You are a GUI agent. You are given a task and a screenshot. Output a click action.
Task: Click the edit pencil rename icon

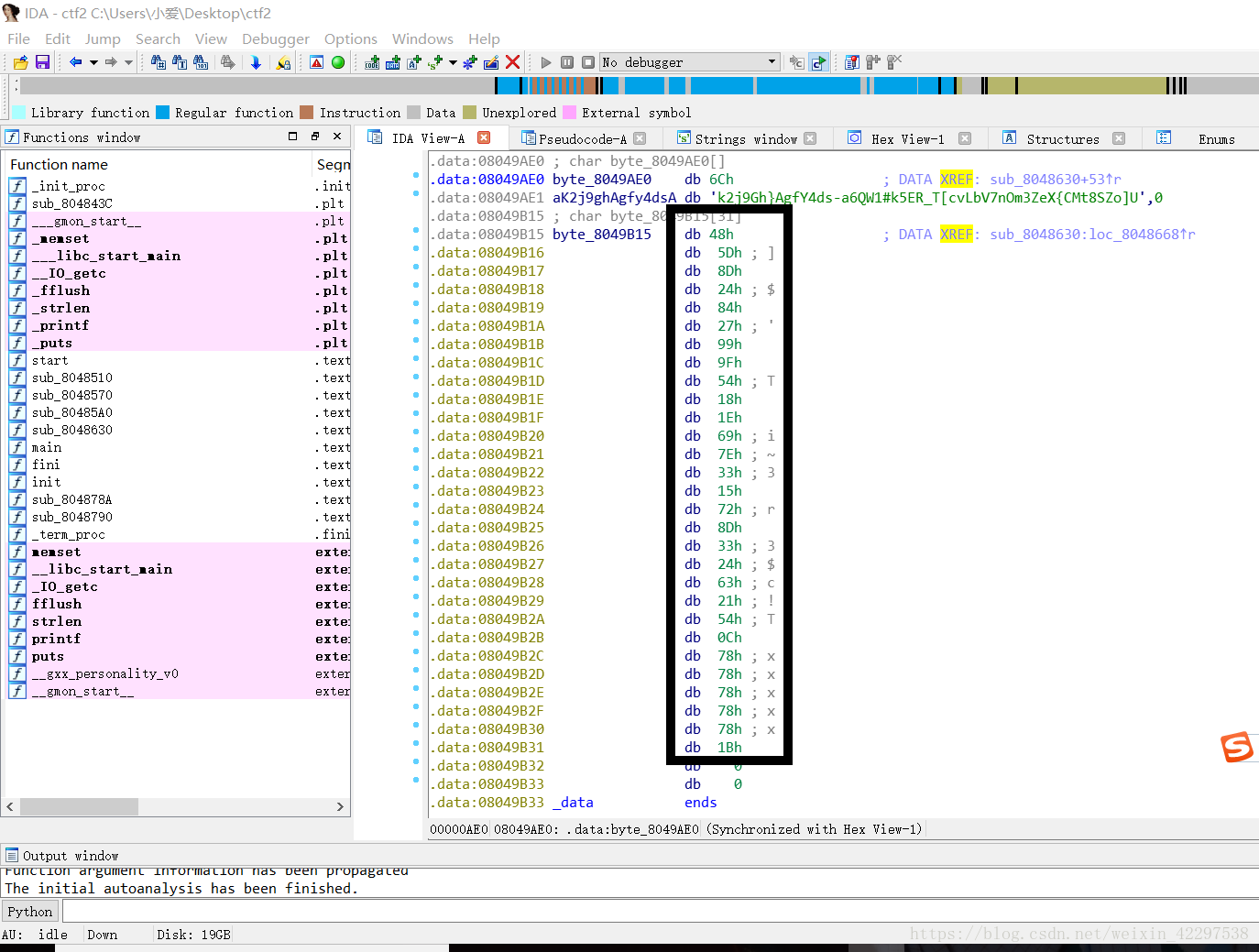pos(491,62)
